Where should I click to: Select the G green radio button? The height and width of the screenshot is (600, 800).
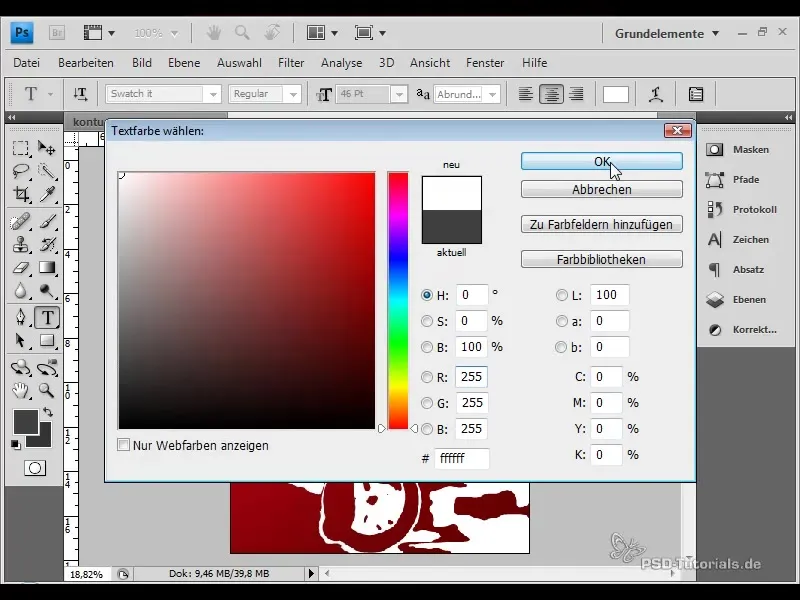427,403
